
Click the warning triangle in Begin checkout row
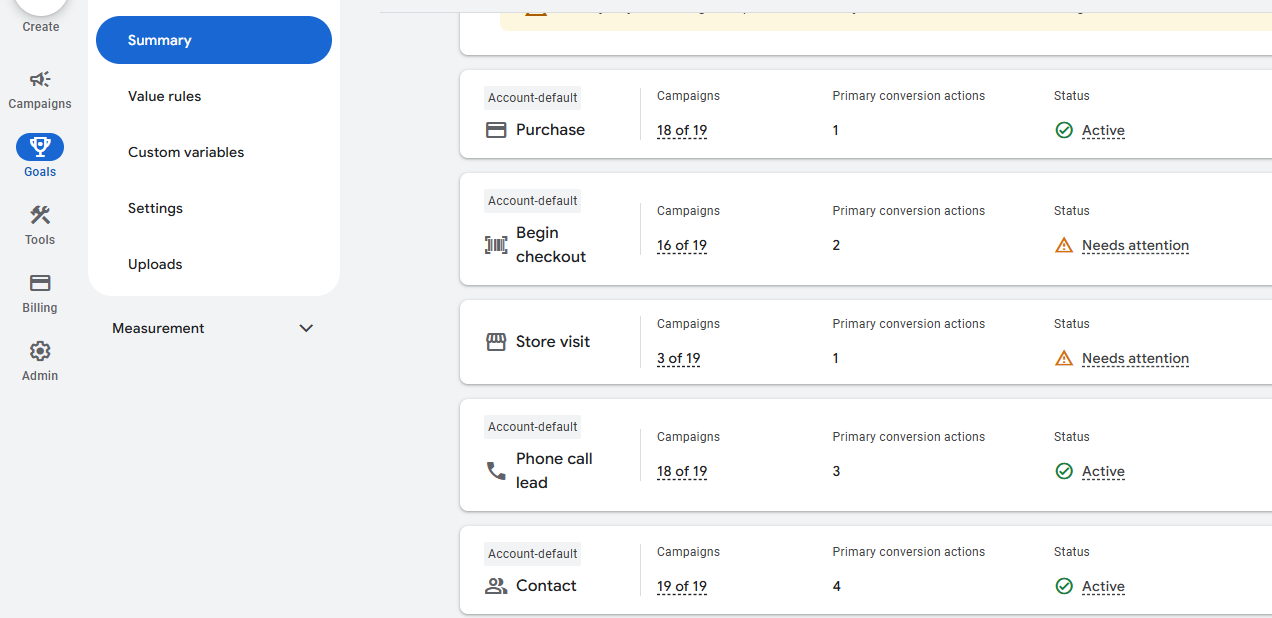pyautogui.click(x=1064, y=245)
